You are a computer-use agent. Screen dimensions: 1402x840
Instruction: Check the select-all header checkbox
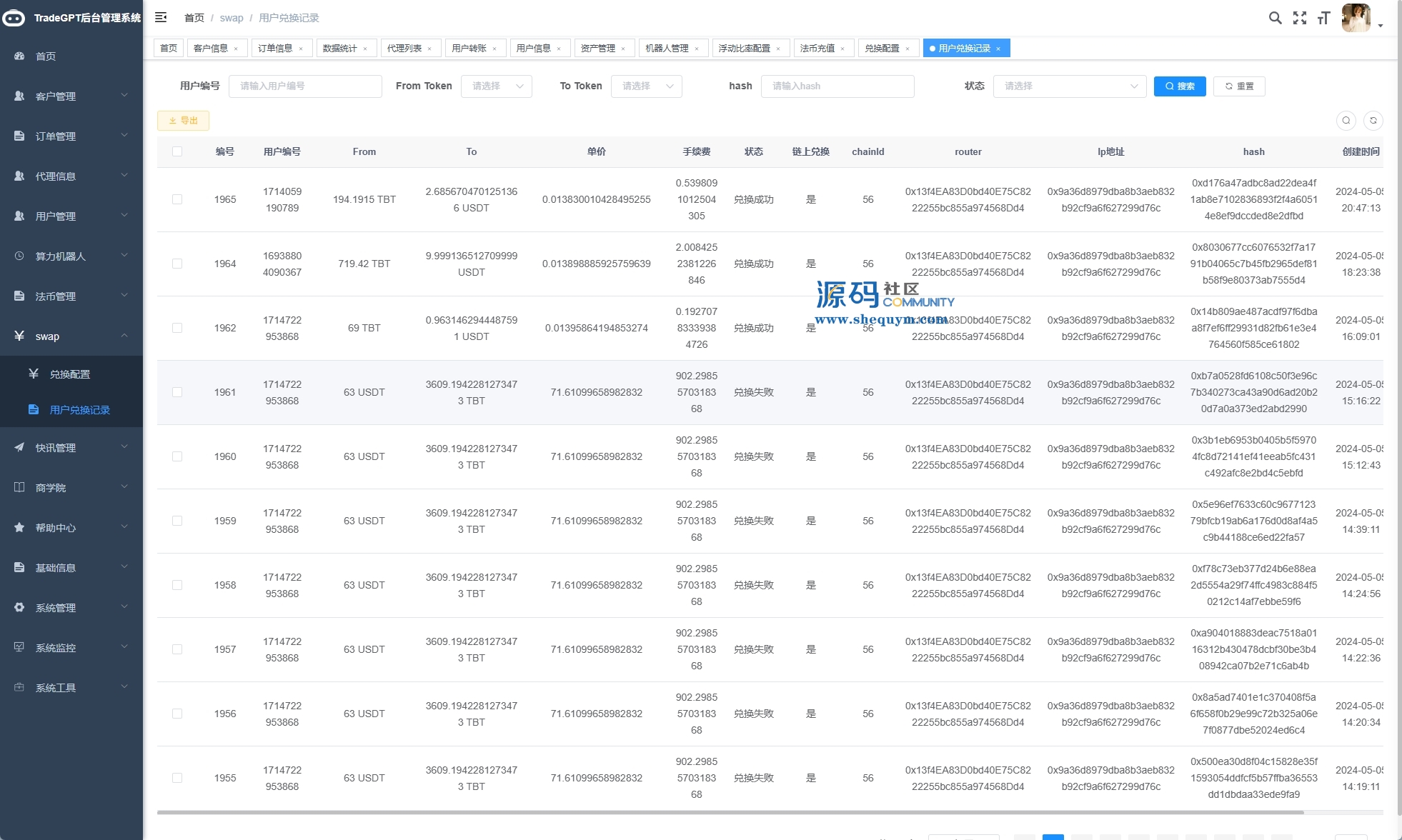pos(177,151)
